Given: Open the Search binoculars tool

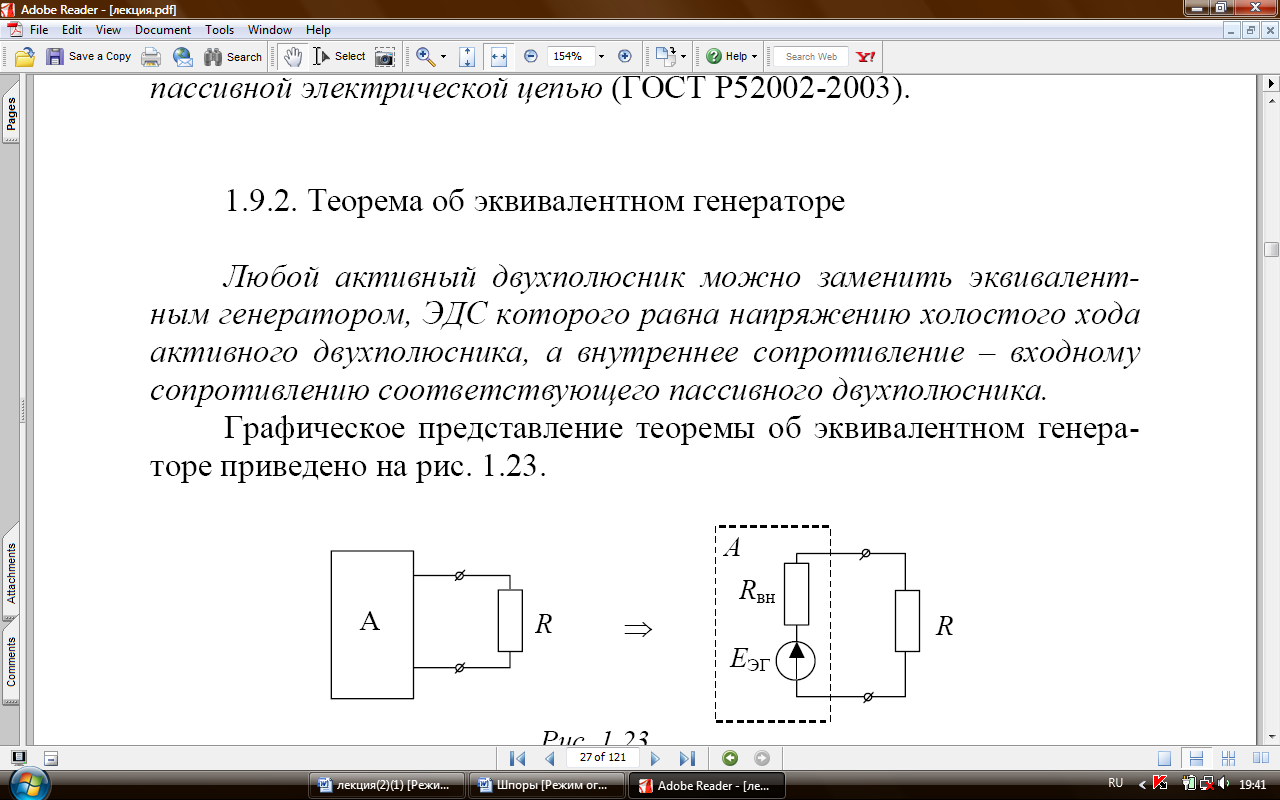Looking at the screenshot, I should click(x=233, y=56).
